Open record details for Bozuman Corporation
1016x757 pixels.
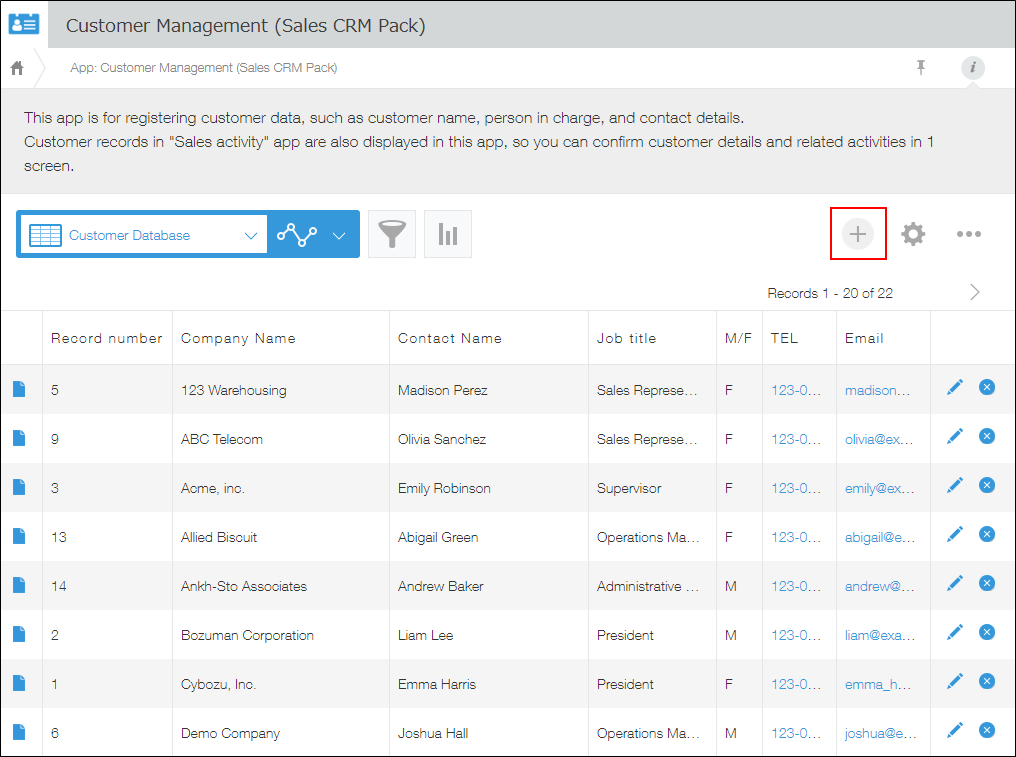19,634
